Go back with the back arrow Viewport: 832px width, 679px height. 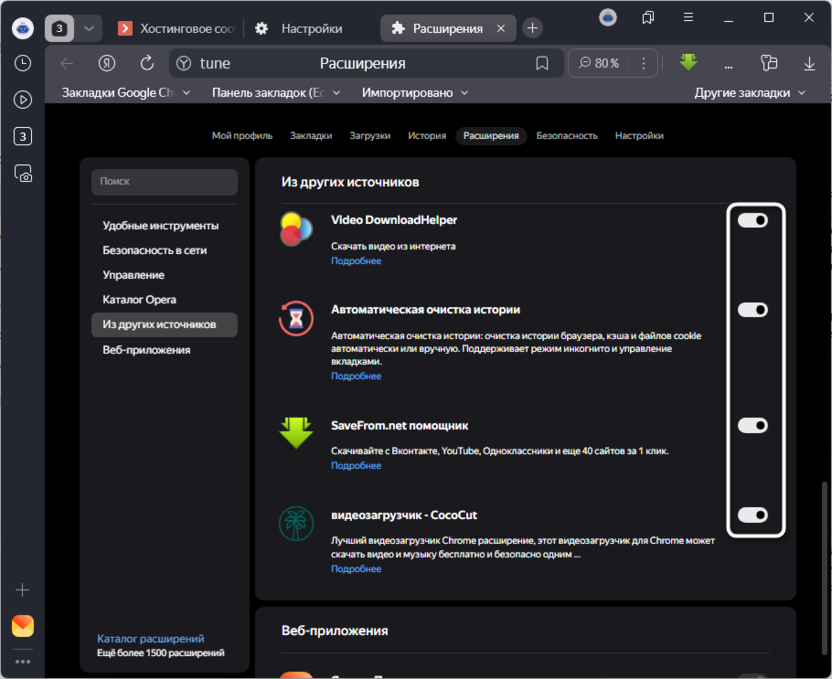pos(67,64)
